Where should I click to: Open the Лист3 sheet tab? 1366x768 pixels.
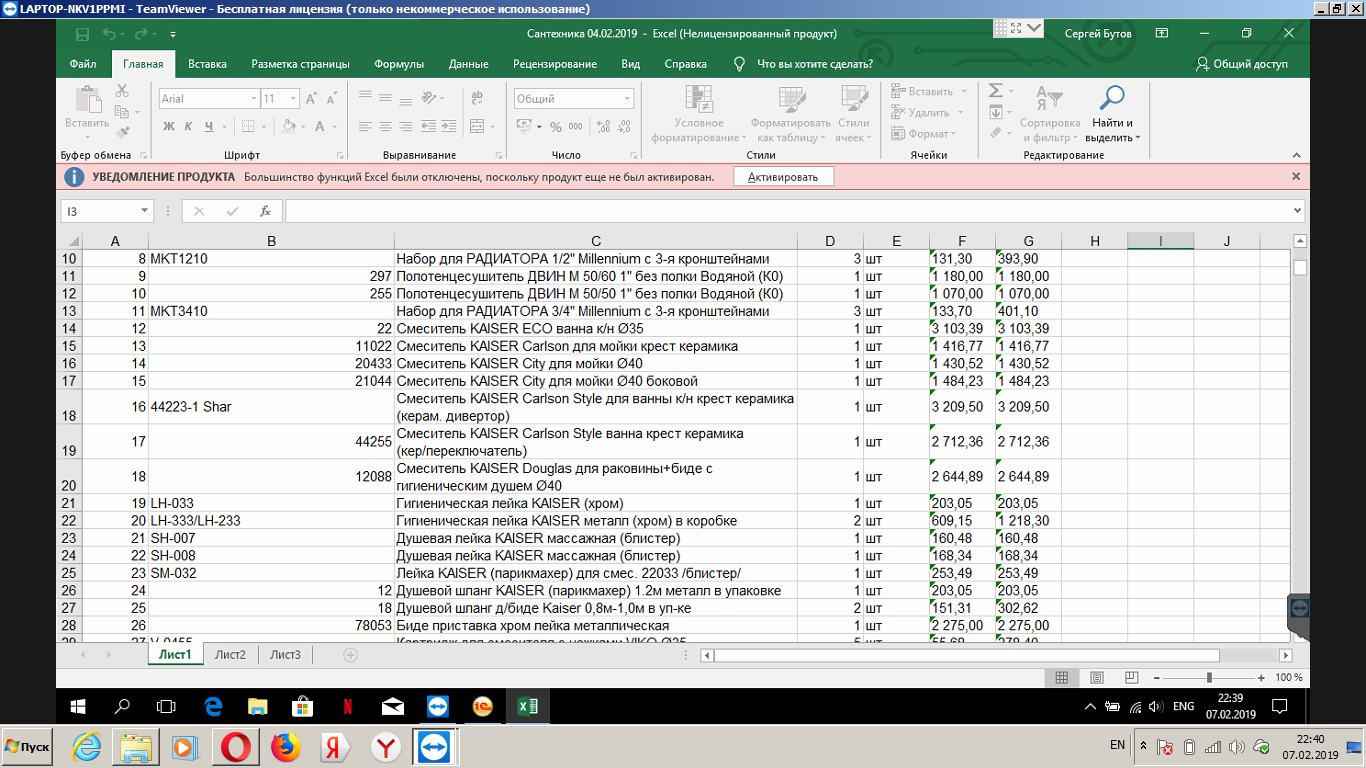click(x=285, y=655)
